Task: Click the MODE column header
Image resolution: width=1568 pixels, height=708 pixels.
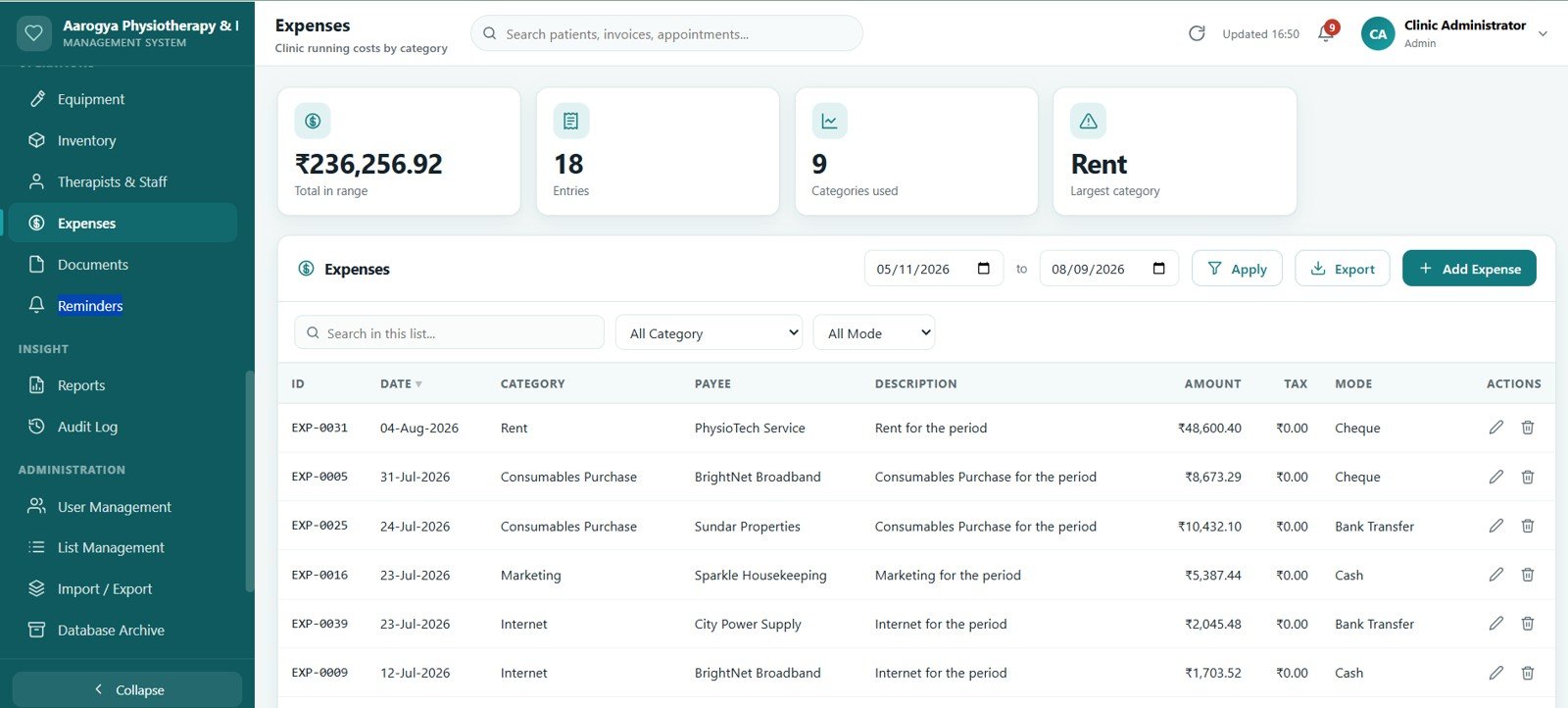Action: pos(1353,383)
